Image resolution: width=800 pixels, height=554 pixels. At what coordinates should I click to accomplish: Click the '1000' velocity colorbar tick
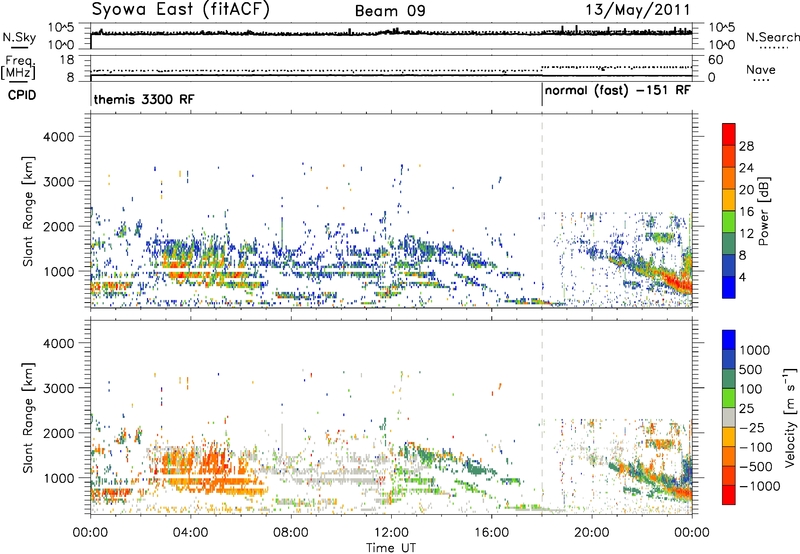[x=754, y=350]
